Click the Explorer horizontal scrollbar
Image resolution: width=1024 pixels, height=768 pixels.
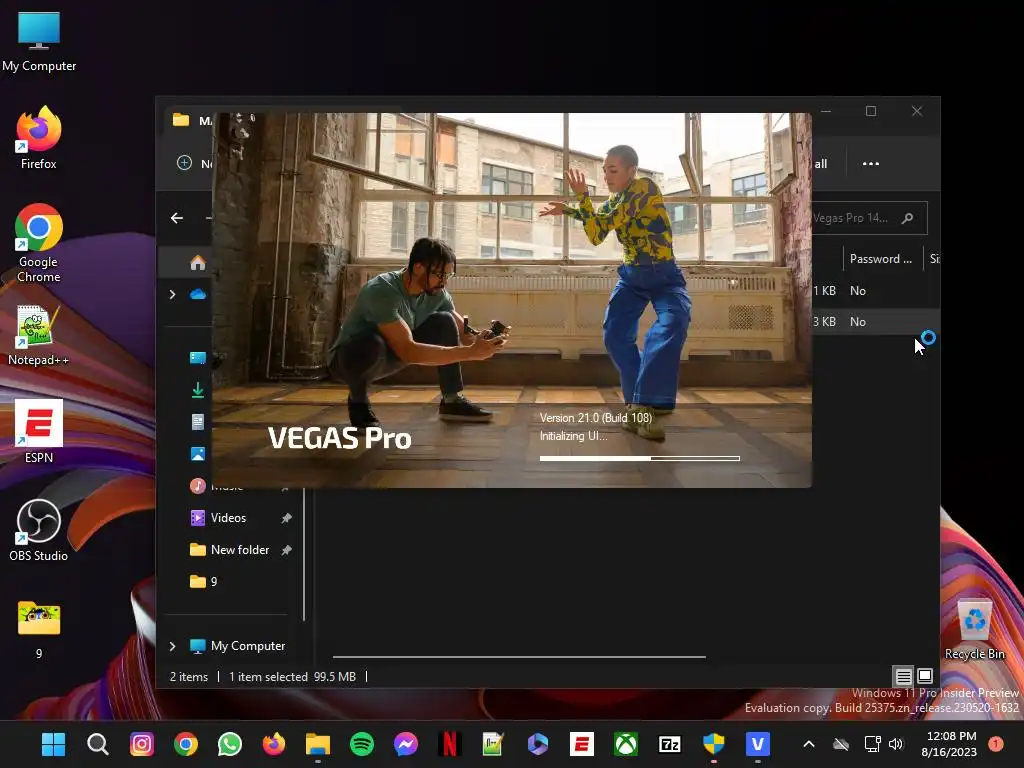(519, 656)
